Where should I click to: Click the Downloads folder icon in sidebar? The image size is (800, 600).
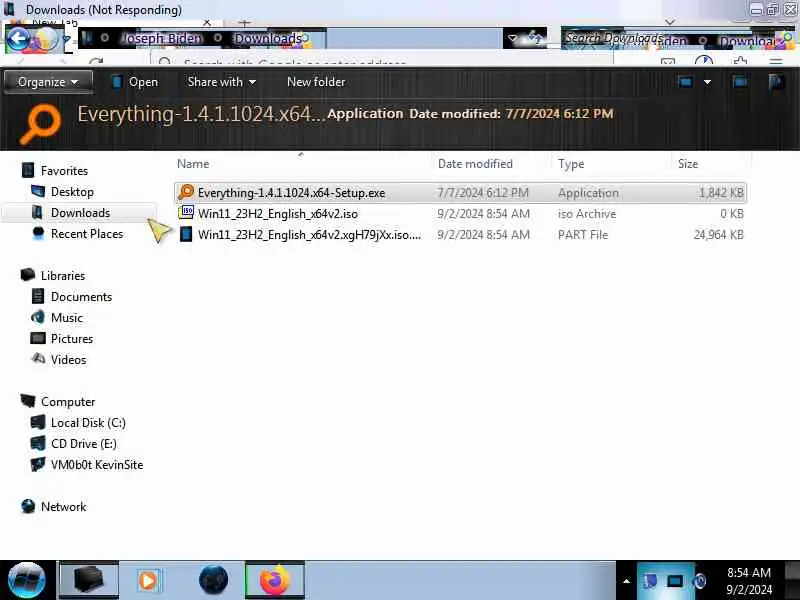[37, 212]
